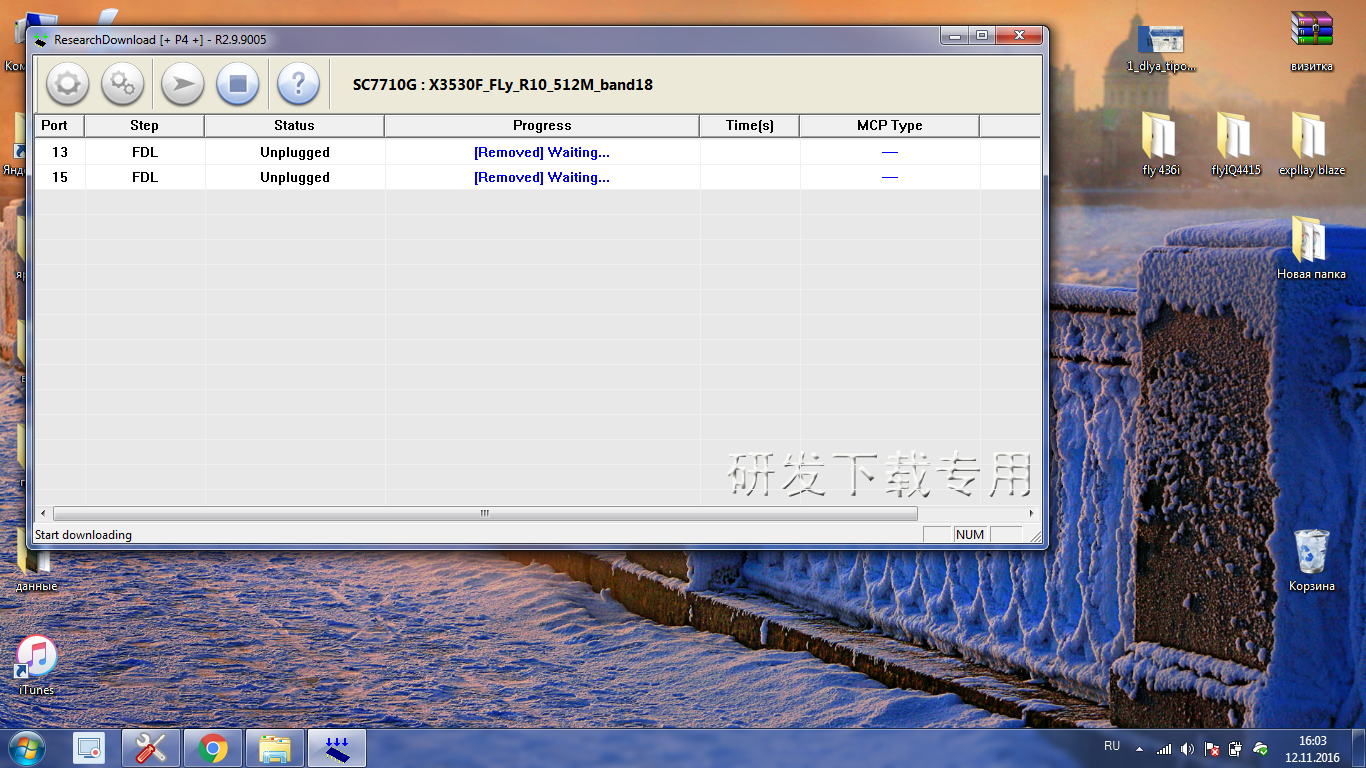Viewport: 1366px width, 768px height.
Task: Start downloading with the play icon
Action: click(182, 84)
